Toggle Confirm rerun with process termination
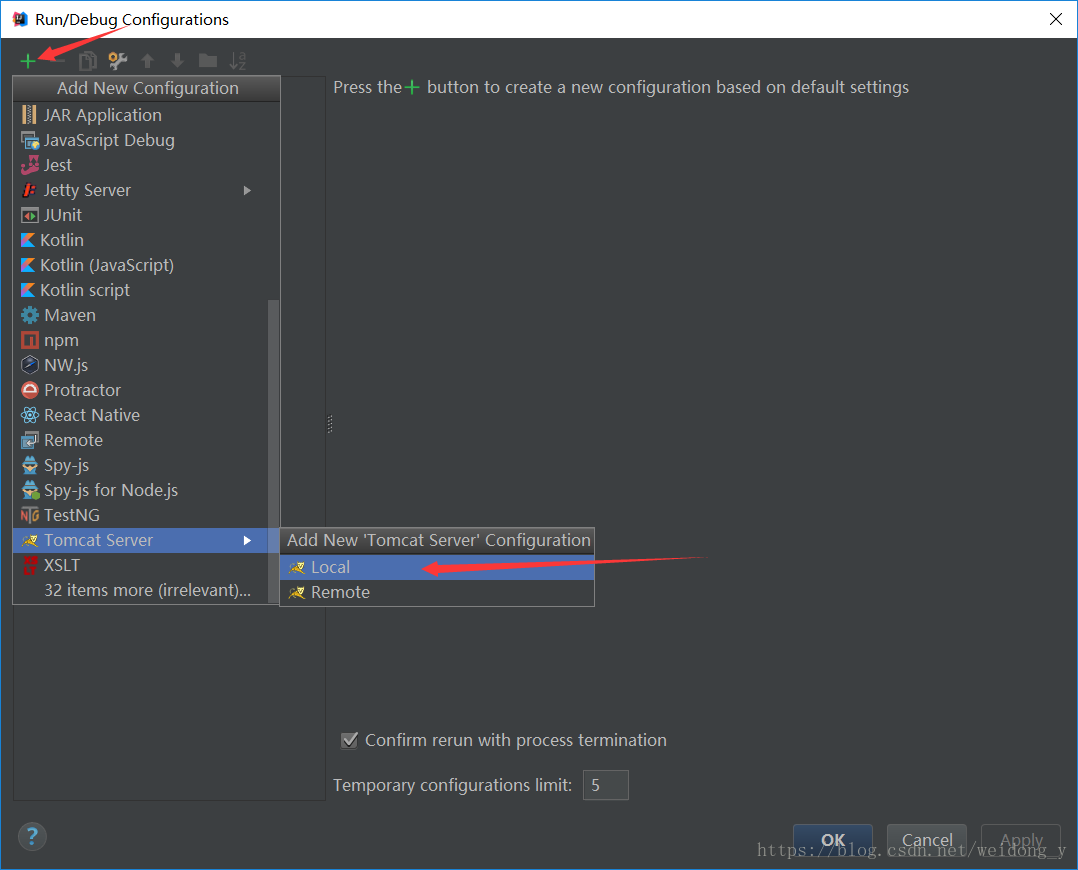1078x870 pixels. [x=349, y=741]
